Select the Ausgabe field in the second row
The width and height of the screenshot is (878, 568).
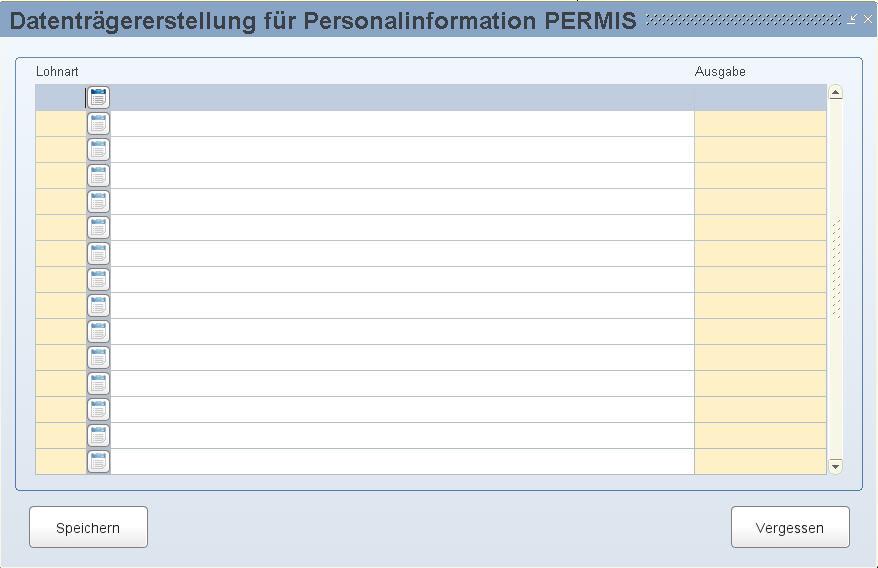(x=760, y=124)
